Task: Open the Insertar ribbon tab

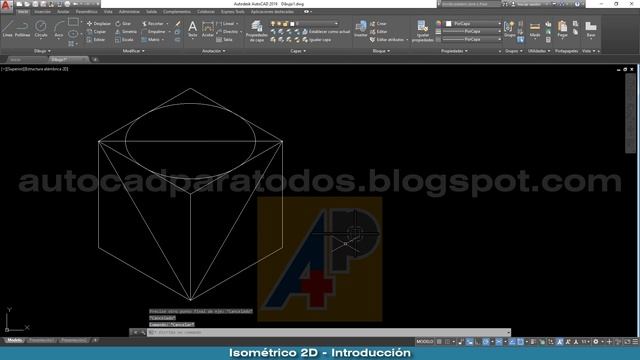Action: coord(42,12)
